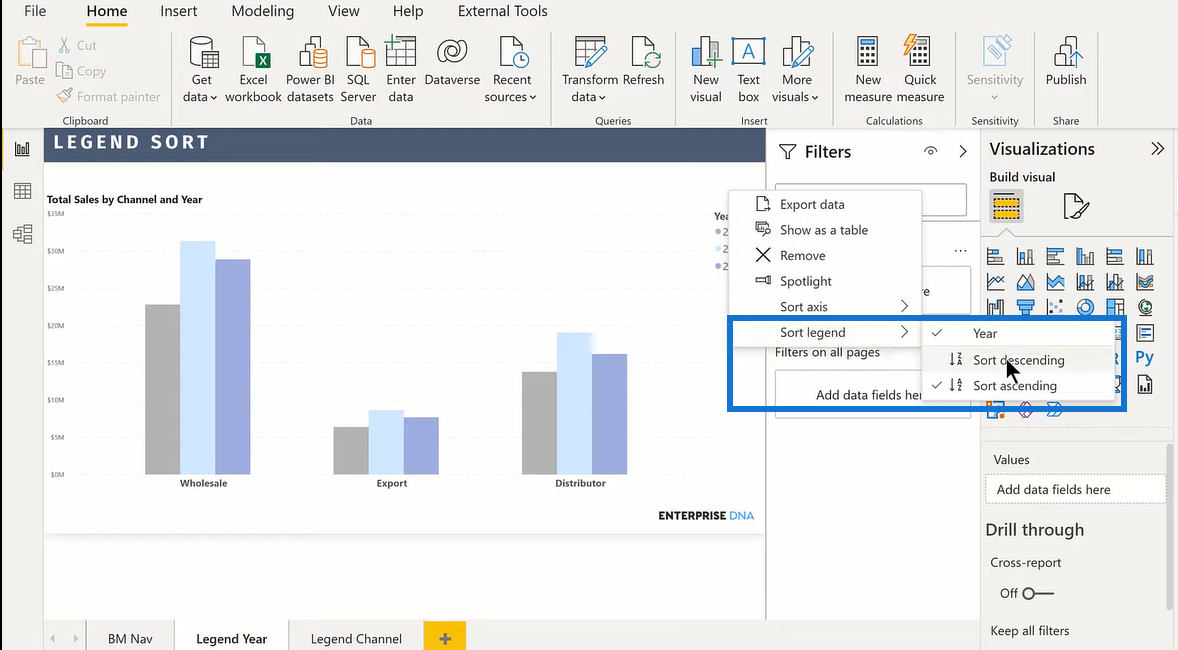Open the Legend Channel page tab
Viewport: 1178px width, 650px height.
pyautogui.click(x=356, y=638)
